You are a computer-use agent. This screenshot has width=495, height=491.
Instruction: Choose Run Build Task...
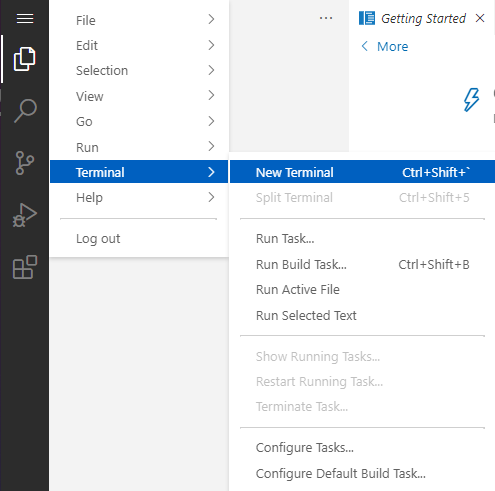(x=362, y=265)
